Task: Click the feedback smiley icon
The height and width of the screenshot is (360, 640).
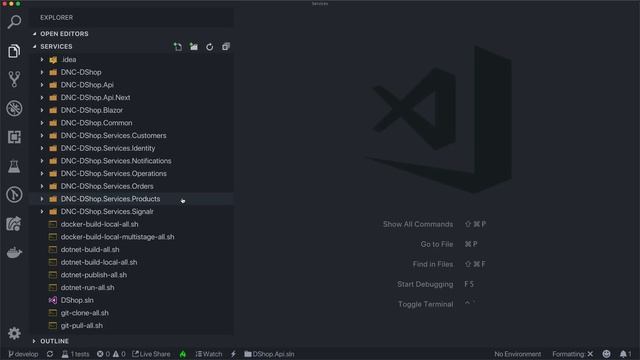Action: pos(607,354)
